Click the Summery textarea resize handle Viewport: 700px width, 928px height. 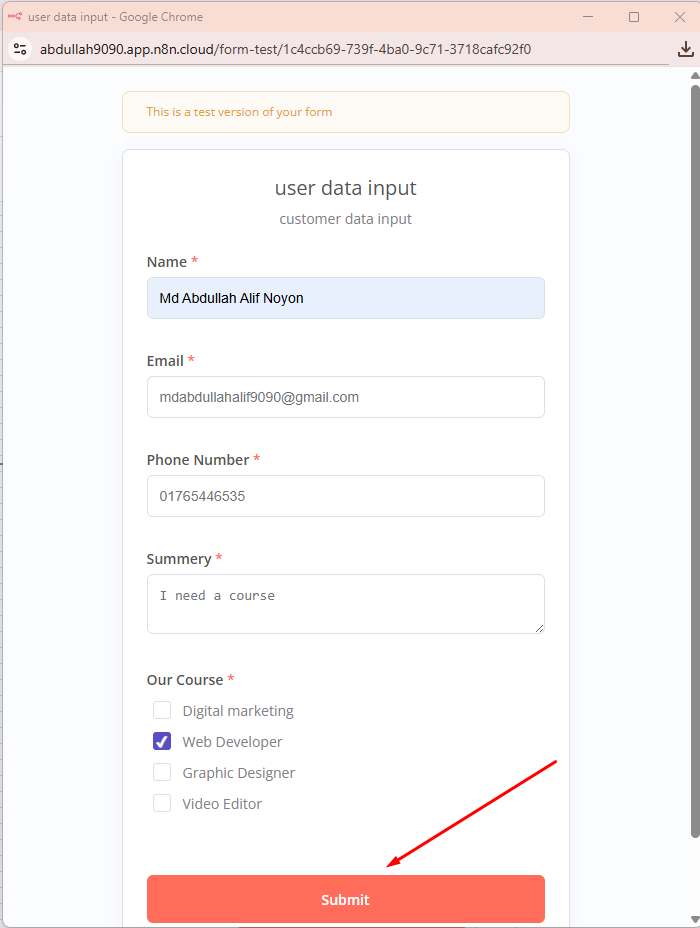pyautogui.click(x=540, y=628)
